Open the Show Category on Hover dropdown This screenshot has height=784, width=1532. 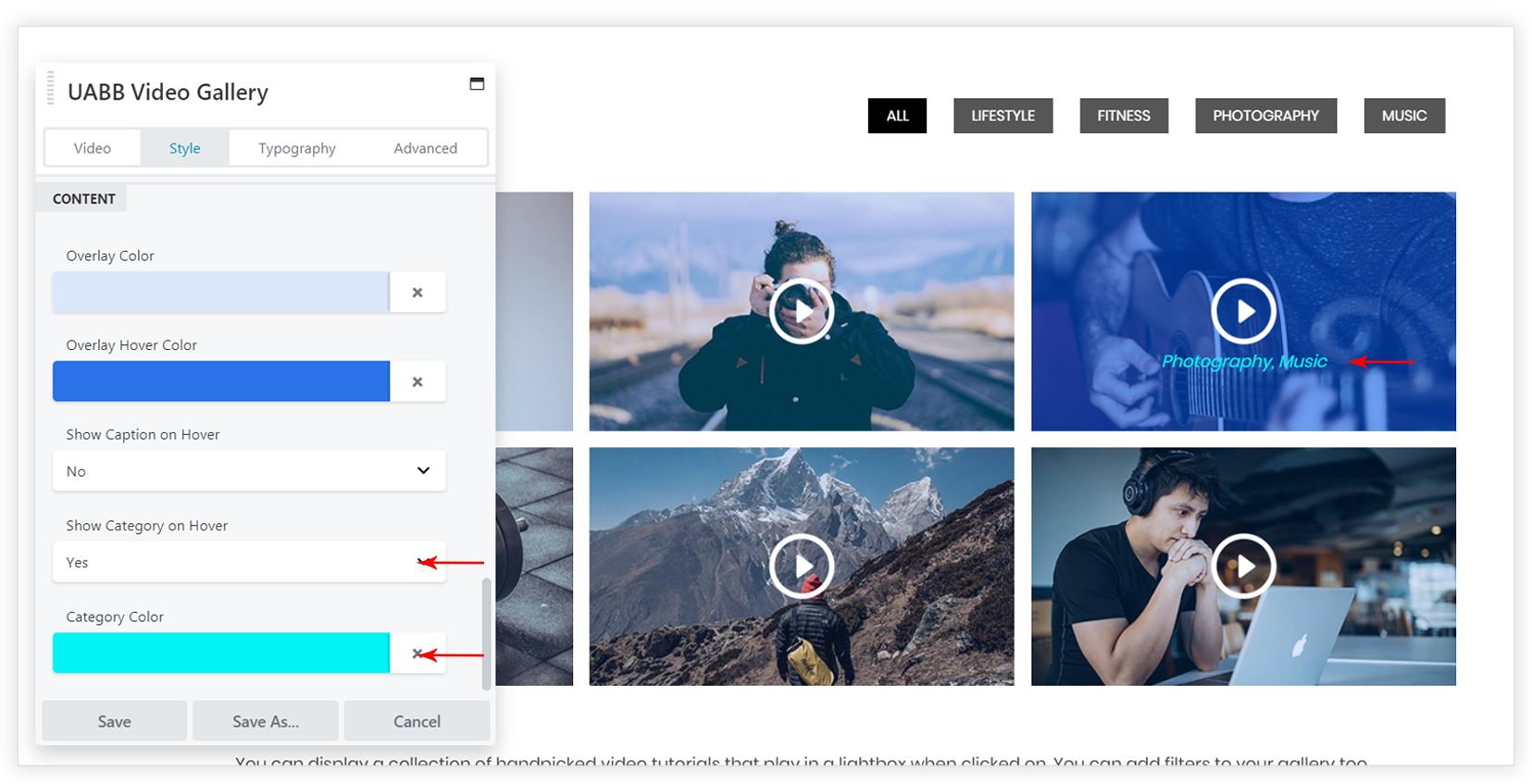(248, 563)
